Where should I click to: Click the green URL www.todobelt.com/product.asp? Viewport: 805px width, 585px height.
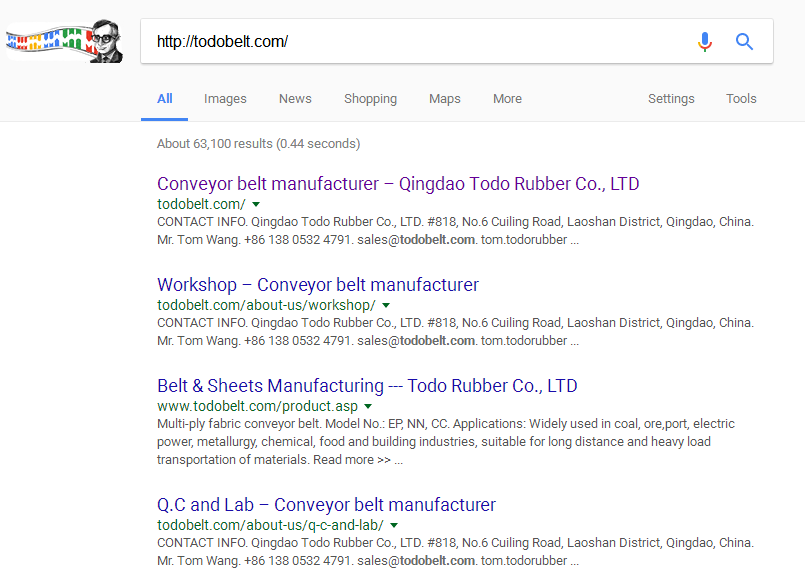click(257, 406)
